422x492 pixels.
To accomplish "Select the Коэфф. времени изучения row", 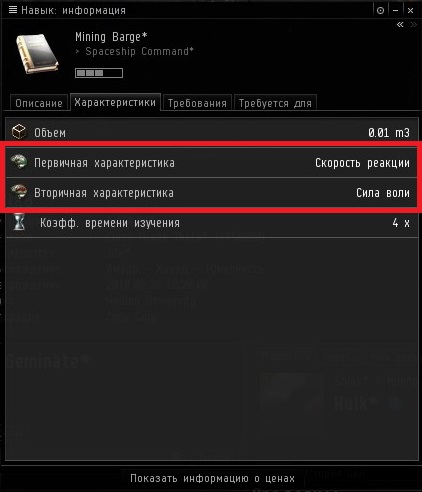I will tap(212, 222).
